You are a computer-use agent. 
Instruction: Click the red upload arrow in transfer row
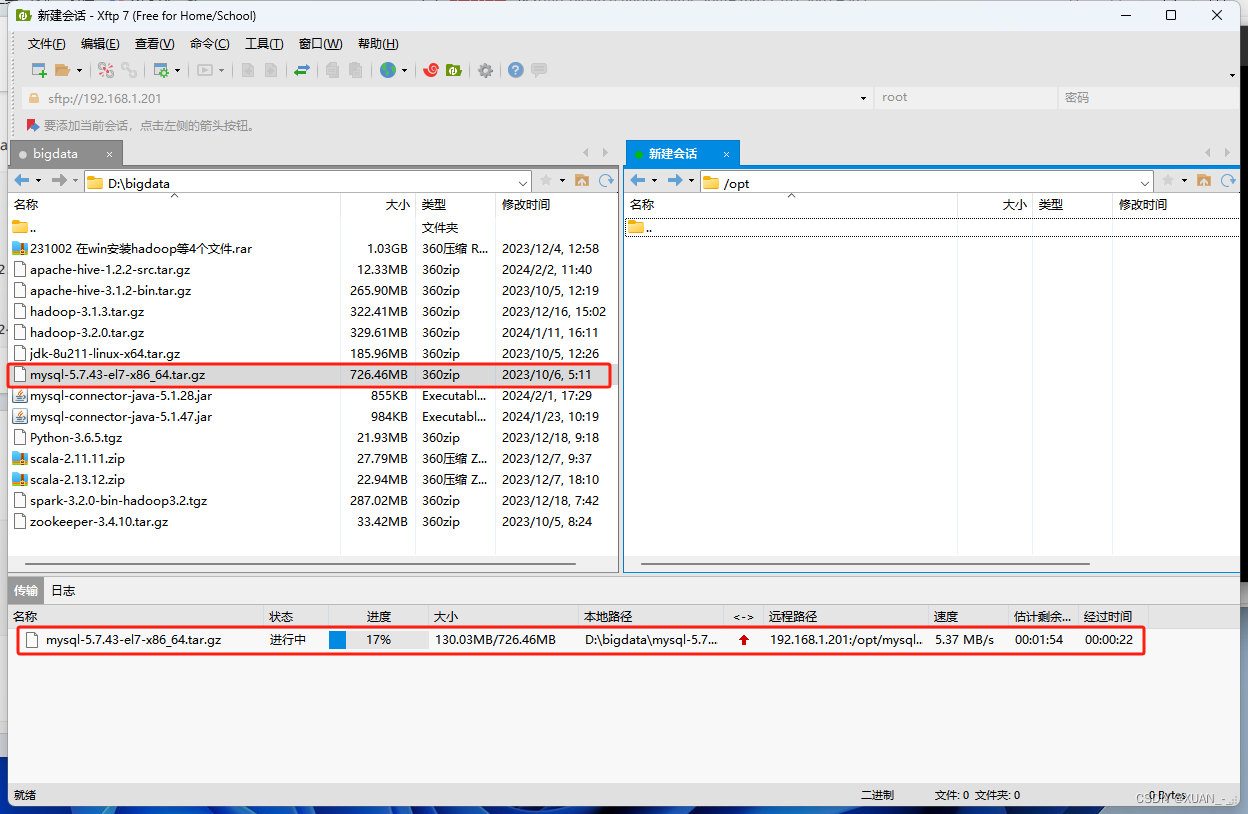(743, 640)
